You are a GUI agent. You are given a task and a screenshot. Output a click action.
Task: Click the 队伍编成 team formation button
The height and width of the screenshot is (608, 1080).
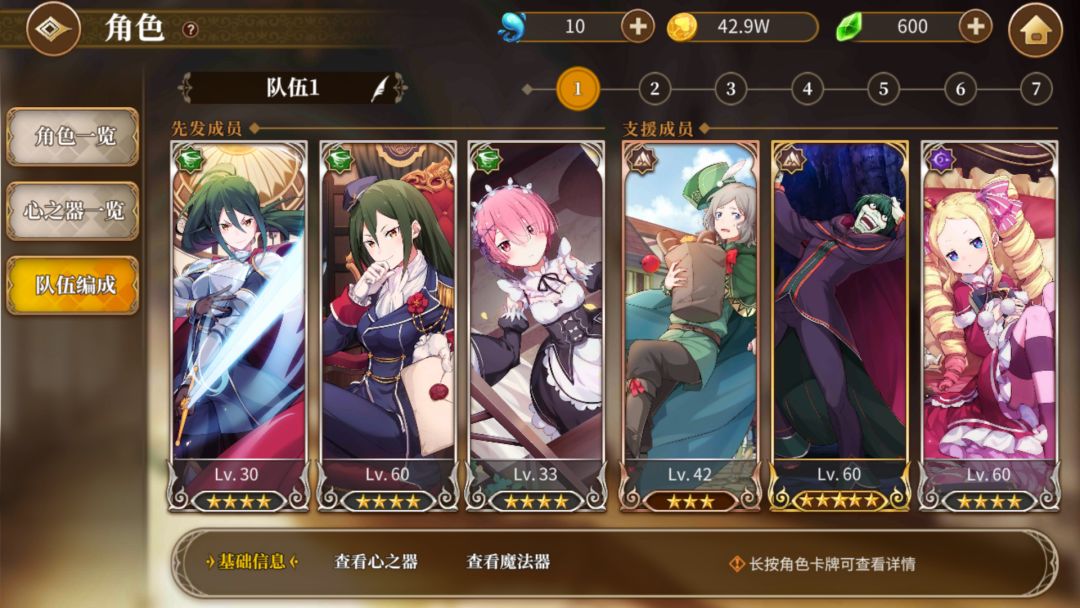coord(73,284)
